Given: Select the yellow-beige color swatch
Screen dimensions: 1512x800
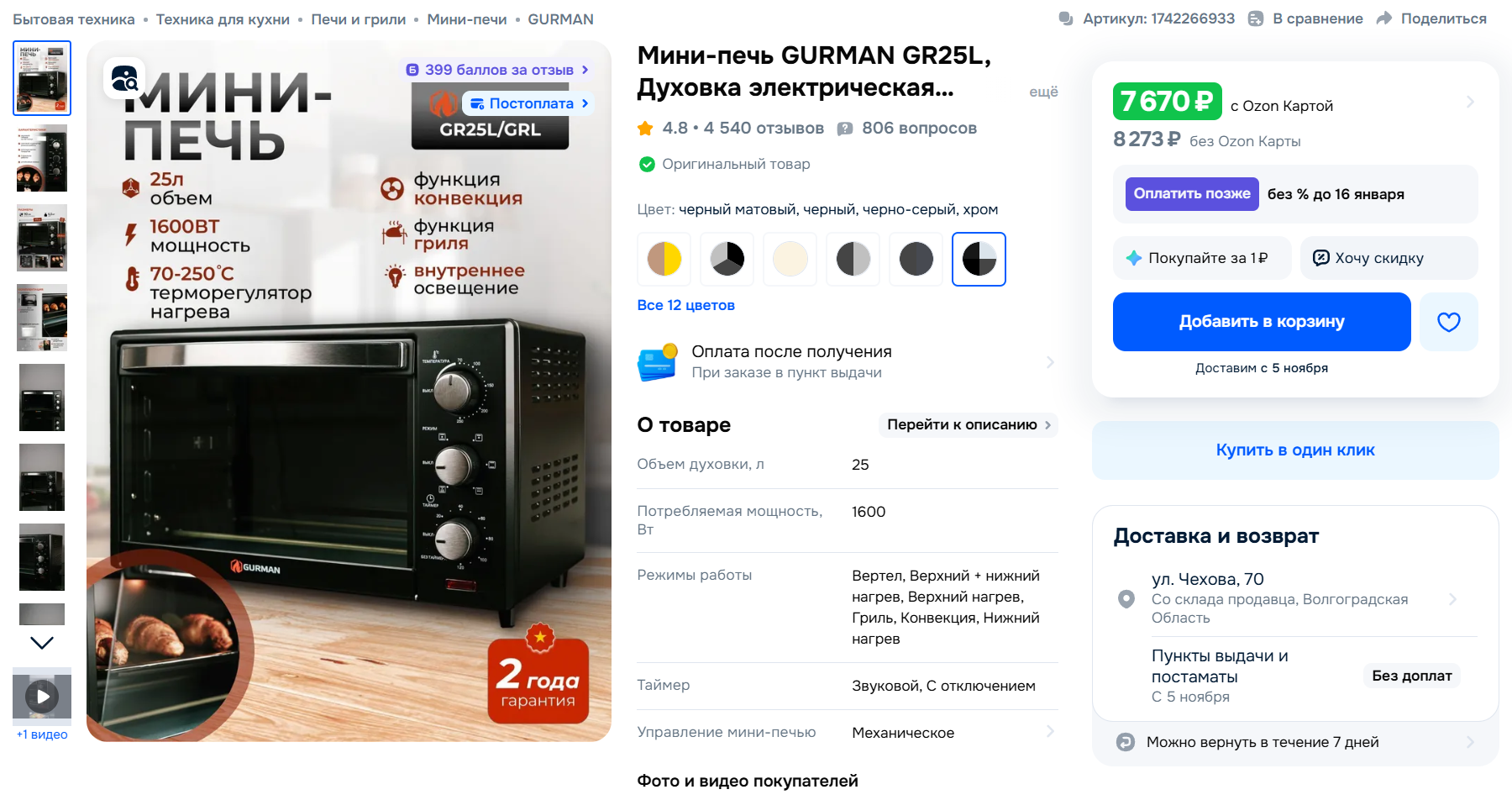Looking at the screenshot, I should coord(664,259).
